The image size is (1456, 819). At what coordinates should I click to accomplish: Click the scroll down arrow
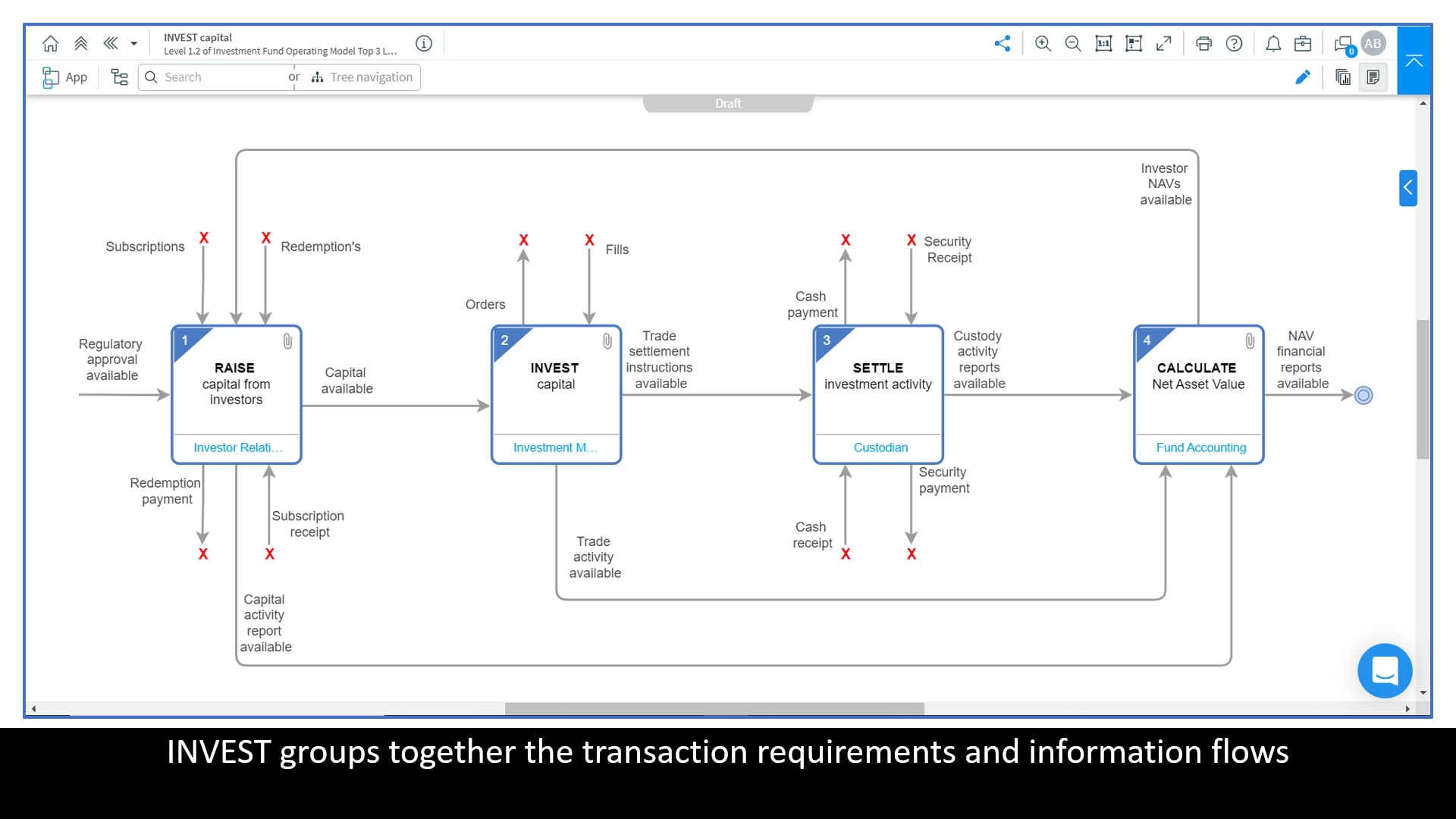coord(1423,692)
